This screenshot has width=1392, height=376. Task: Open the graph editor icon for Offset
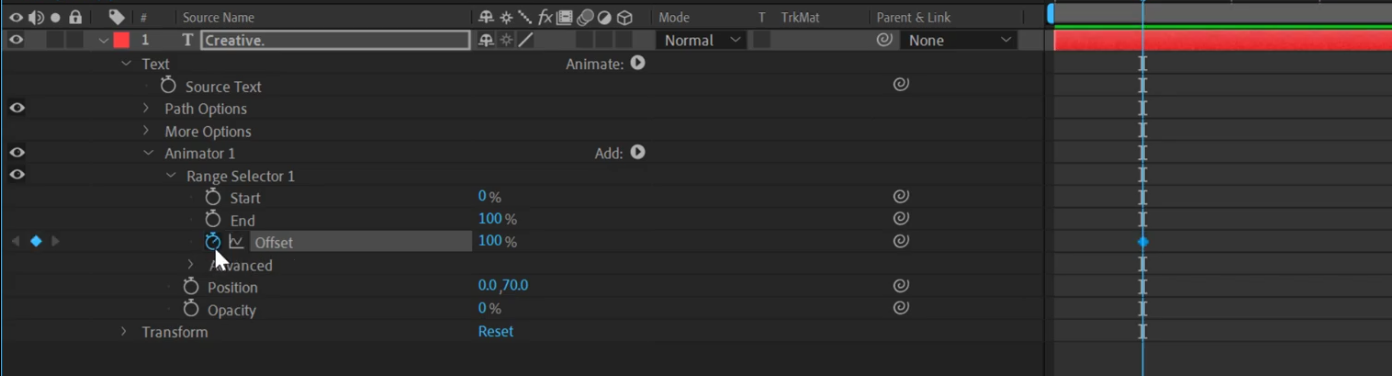coord(236,241)
